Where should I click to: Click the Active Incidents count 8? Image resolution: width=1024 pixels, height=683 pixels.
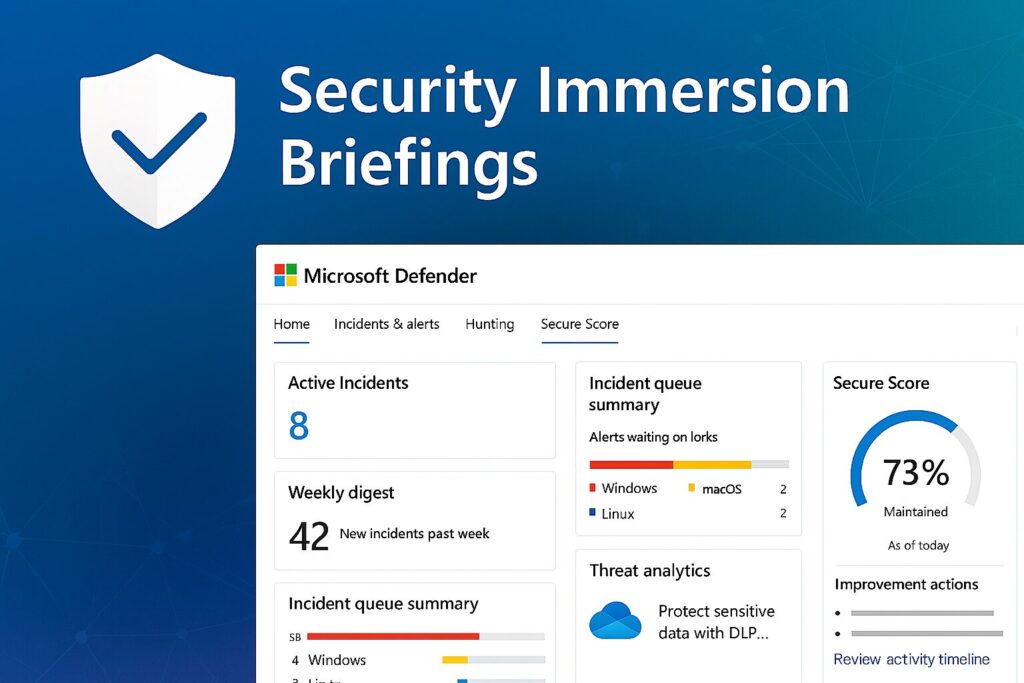click(298, 426)
